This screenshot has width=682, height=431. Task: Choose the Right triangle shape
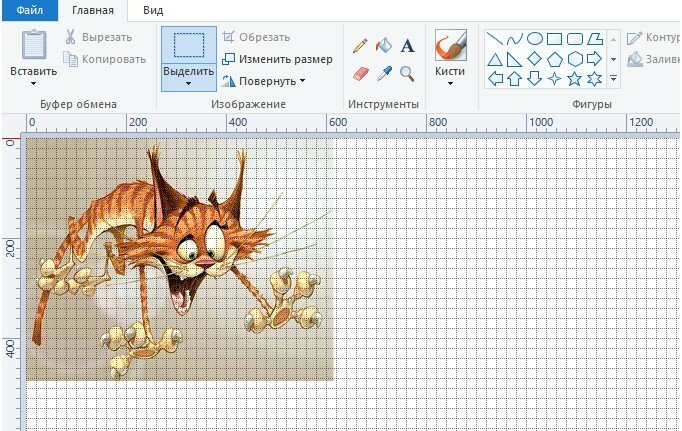point(515,60)
